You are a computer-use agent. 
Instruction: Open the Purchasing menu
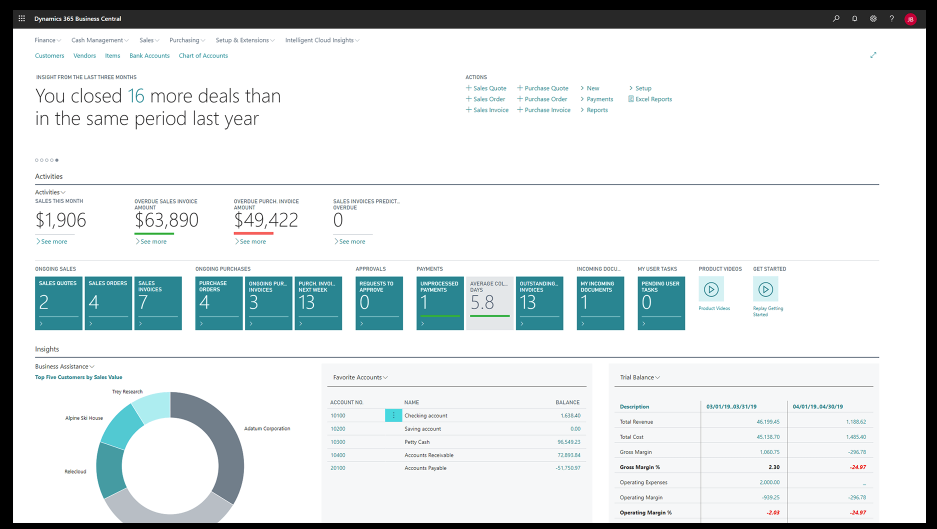click(187, 40)
